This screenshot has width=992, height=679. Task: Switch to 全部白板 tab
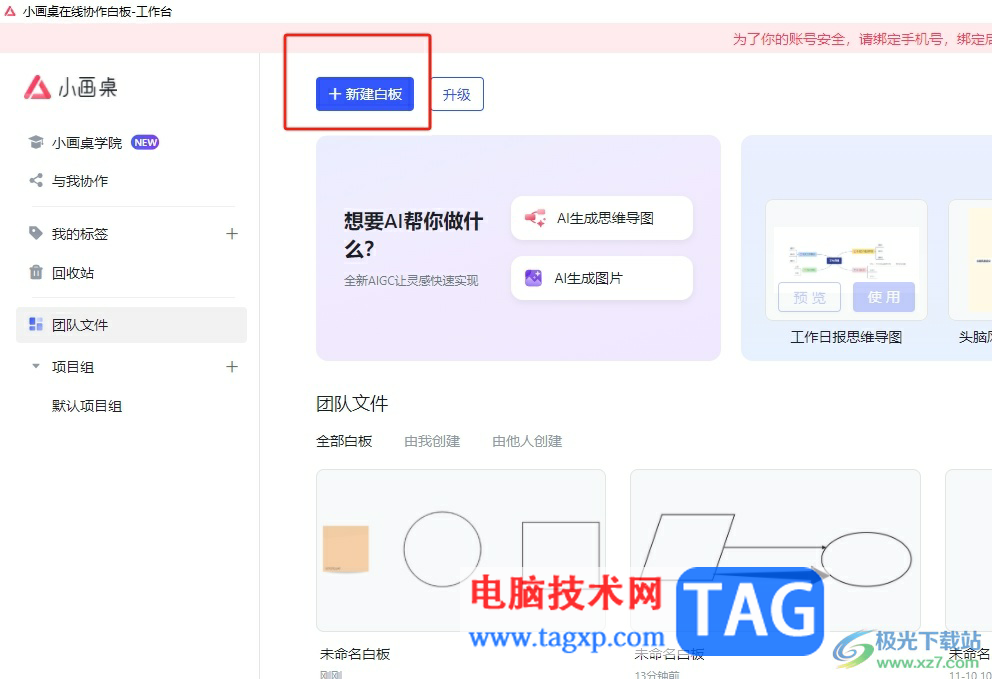(344, 441)
